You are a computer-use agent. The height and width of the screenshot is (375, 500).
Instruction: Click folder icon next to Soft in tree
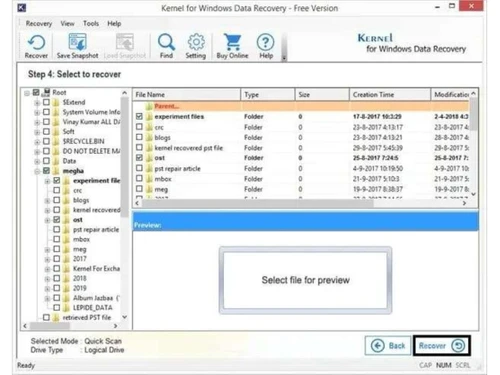56,132
